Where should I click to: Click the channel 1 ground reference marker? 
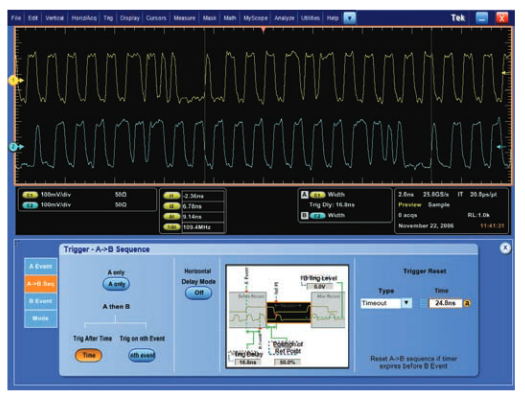tap(15, 81)
